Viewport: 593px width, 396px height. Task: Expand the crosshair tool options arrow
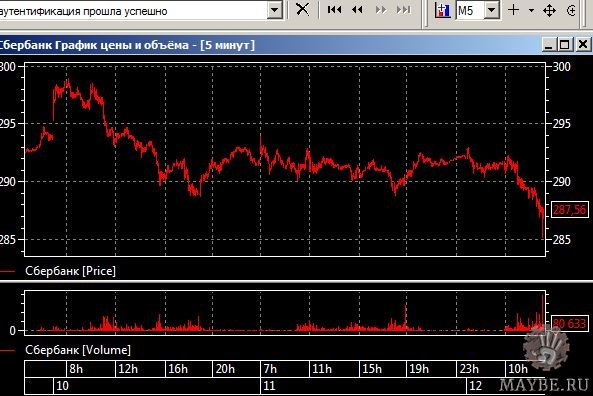pyautogui.click(x=531, y=11)
